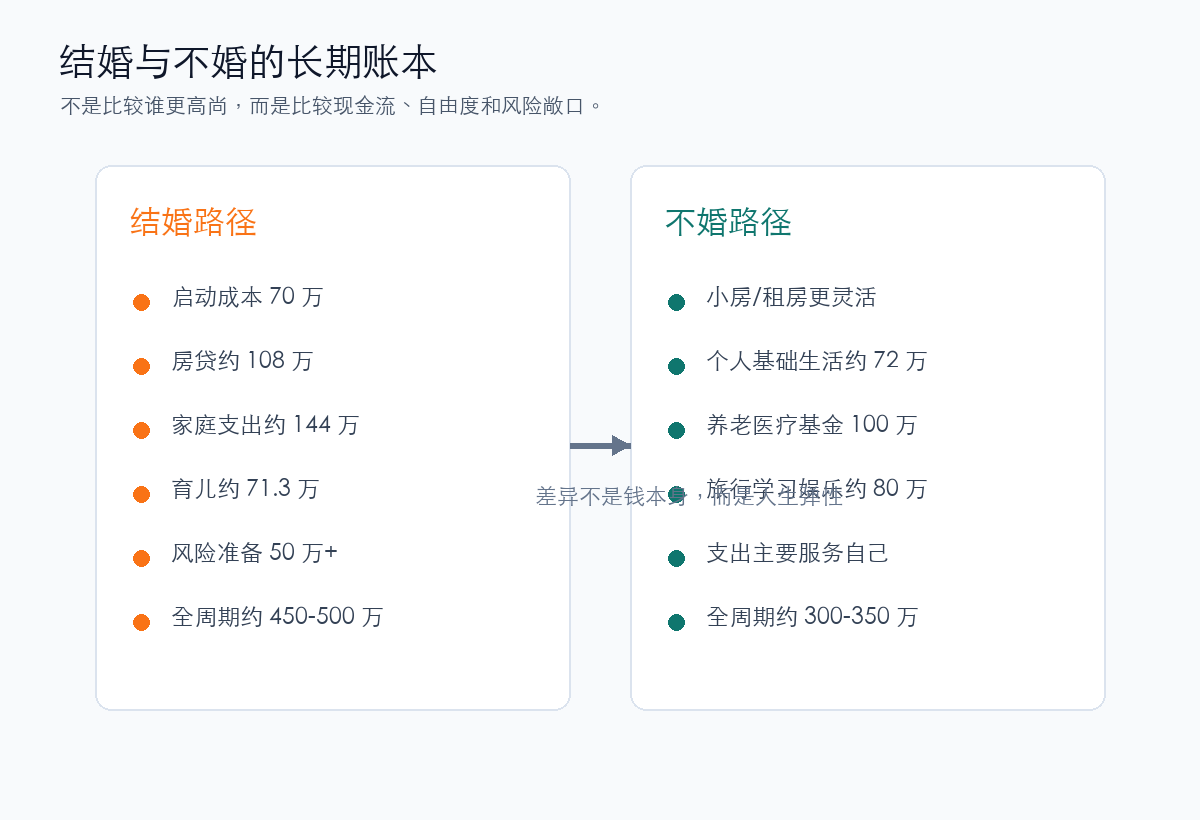The image size is (1200, 820).
Task: Click the orange bullet beside 全周期约 450-500 万
Action: 141,622
